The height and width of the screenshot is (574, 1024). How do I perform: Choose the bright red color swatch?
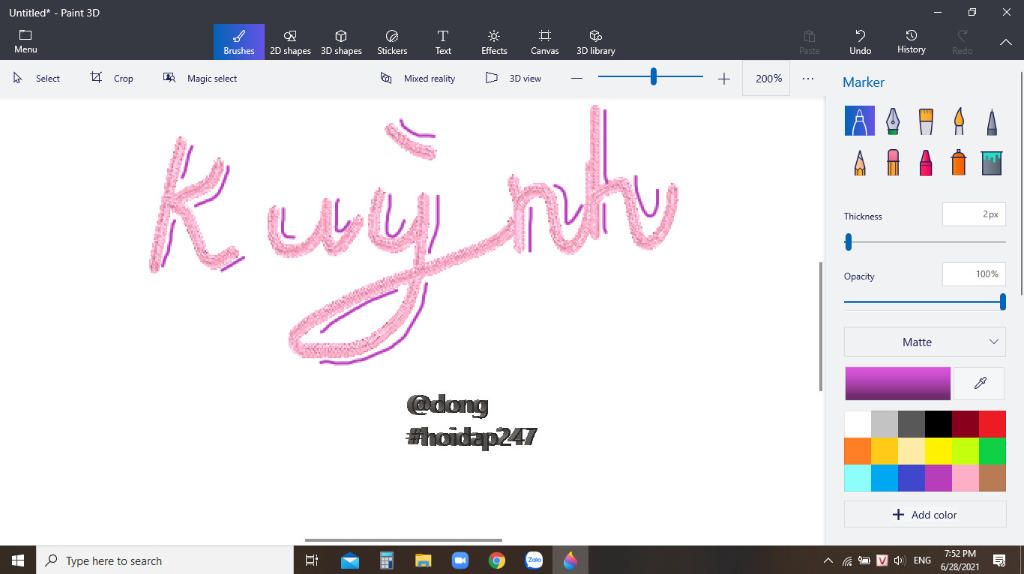[992, 424]
